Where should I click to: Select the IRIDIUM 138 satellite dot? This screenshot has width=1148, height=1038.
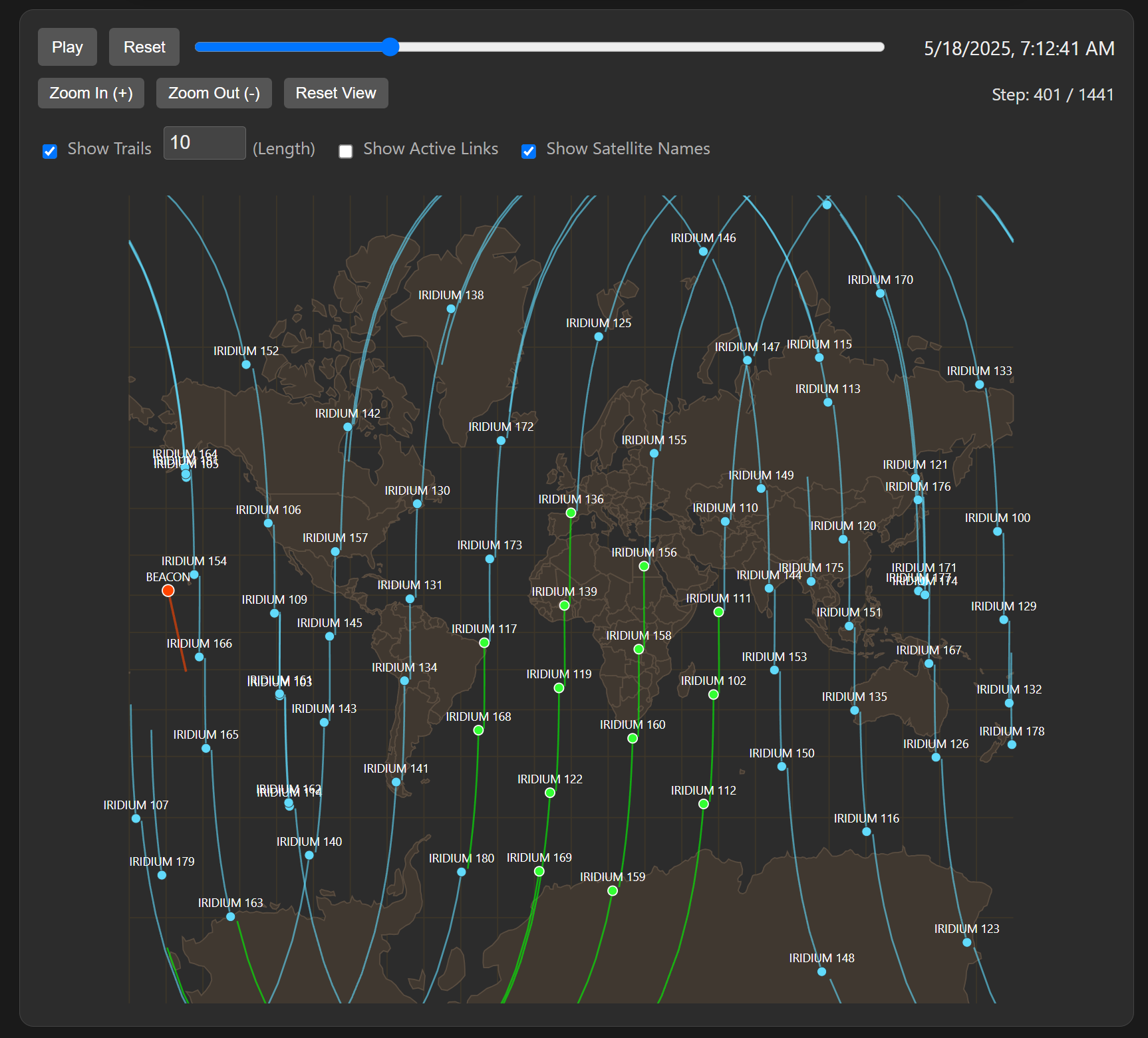pyautogui.click(x=451, y=309)
